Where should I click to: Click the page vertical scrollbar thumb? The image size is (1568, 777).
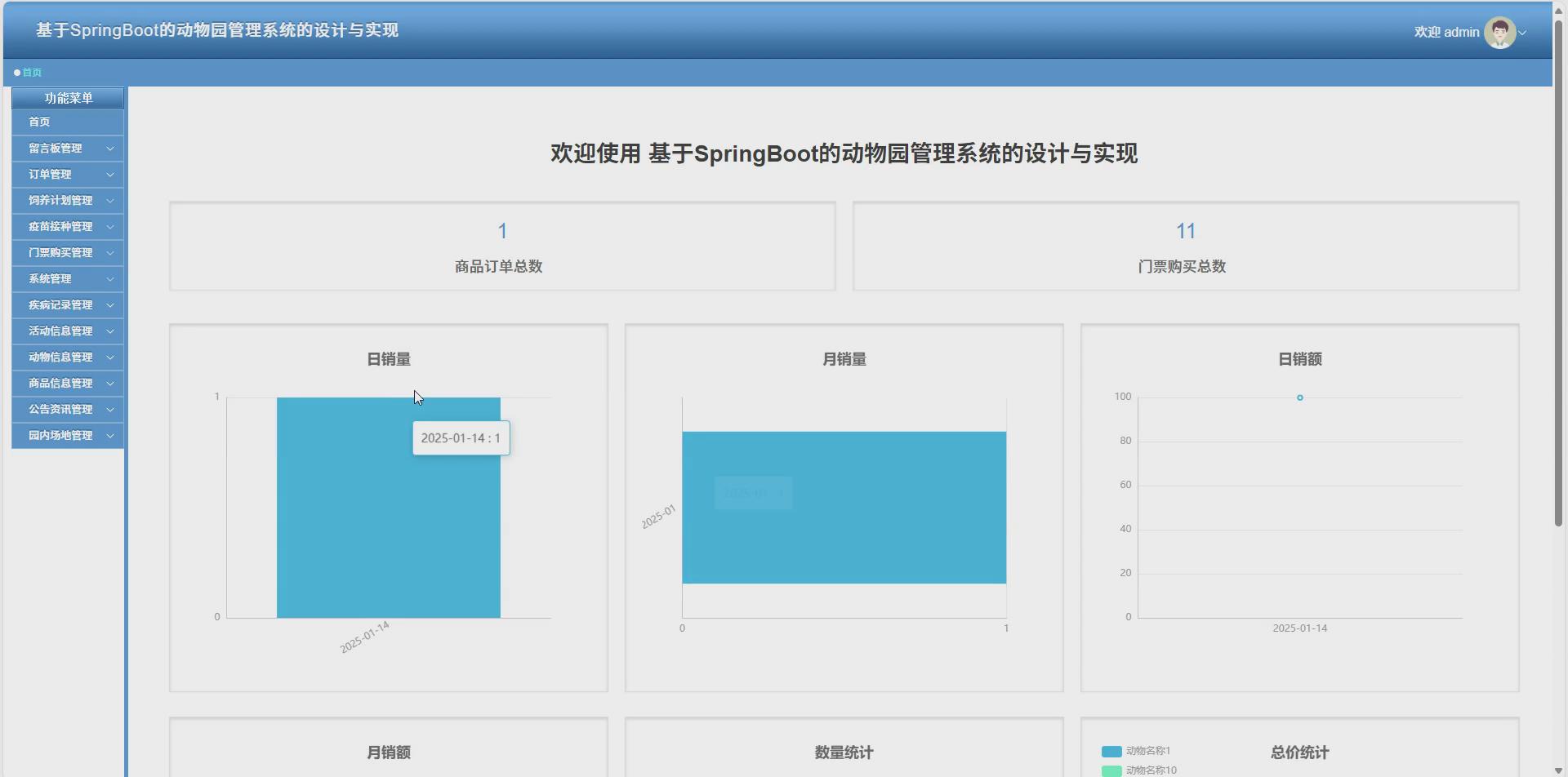pos(1558,273)
